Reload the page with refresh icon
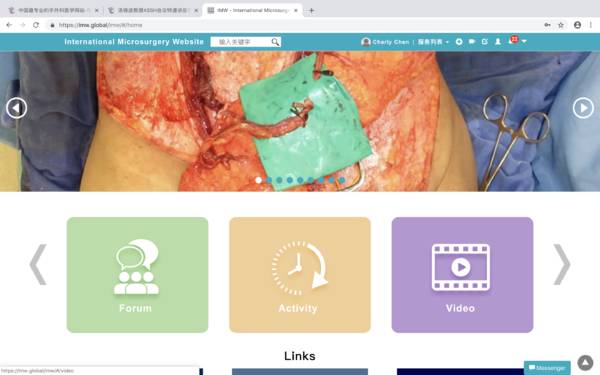The image size is (600, 375). click(x=36, y=25)
